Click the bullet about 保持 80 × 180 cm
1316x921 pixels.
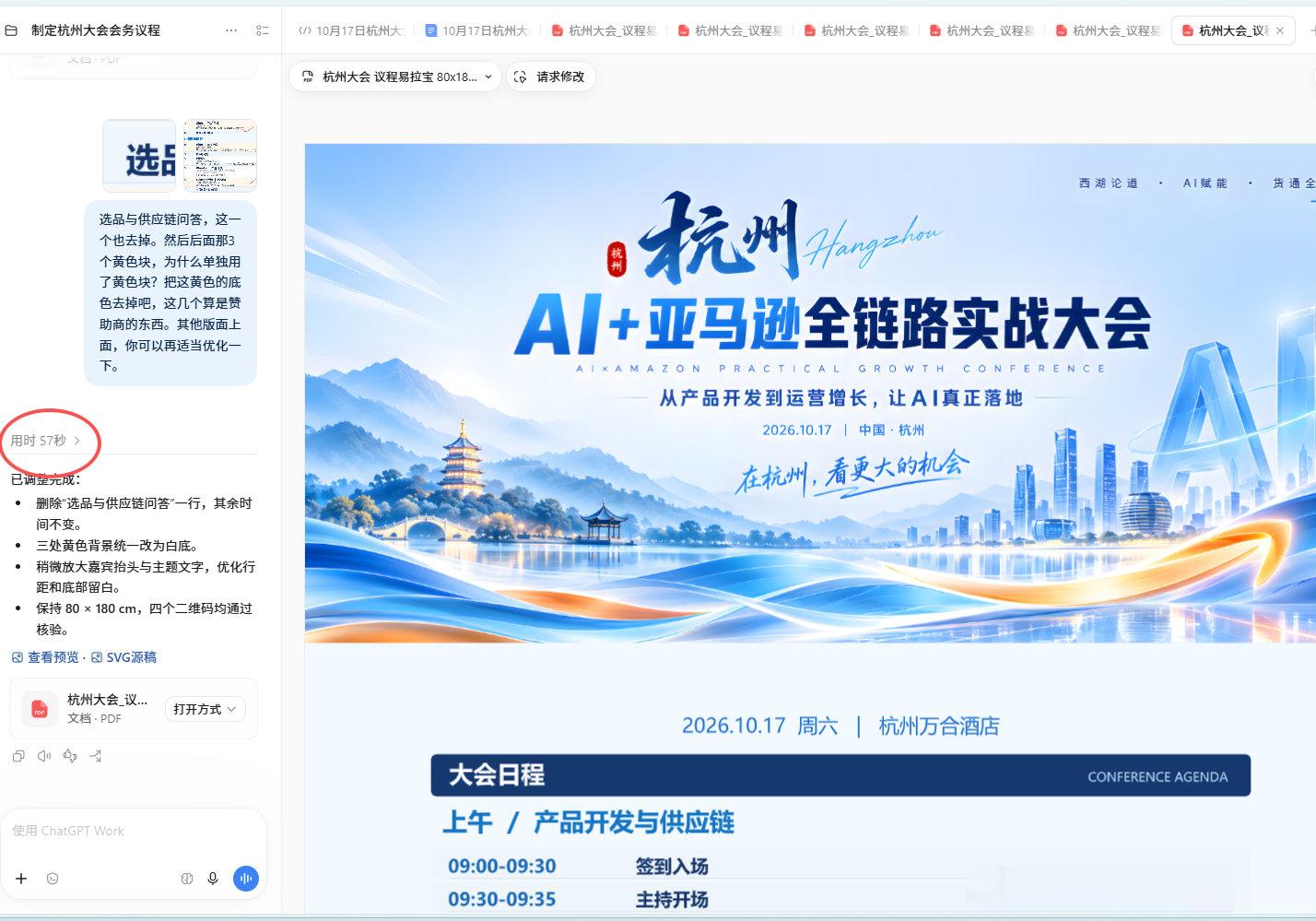[x=144, y=619]
